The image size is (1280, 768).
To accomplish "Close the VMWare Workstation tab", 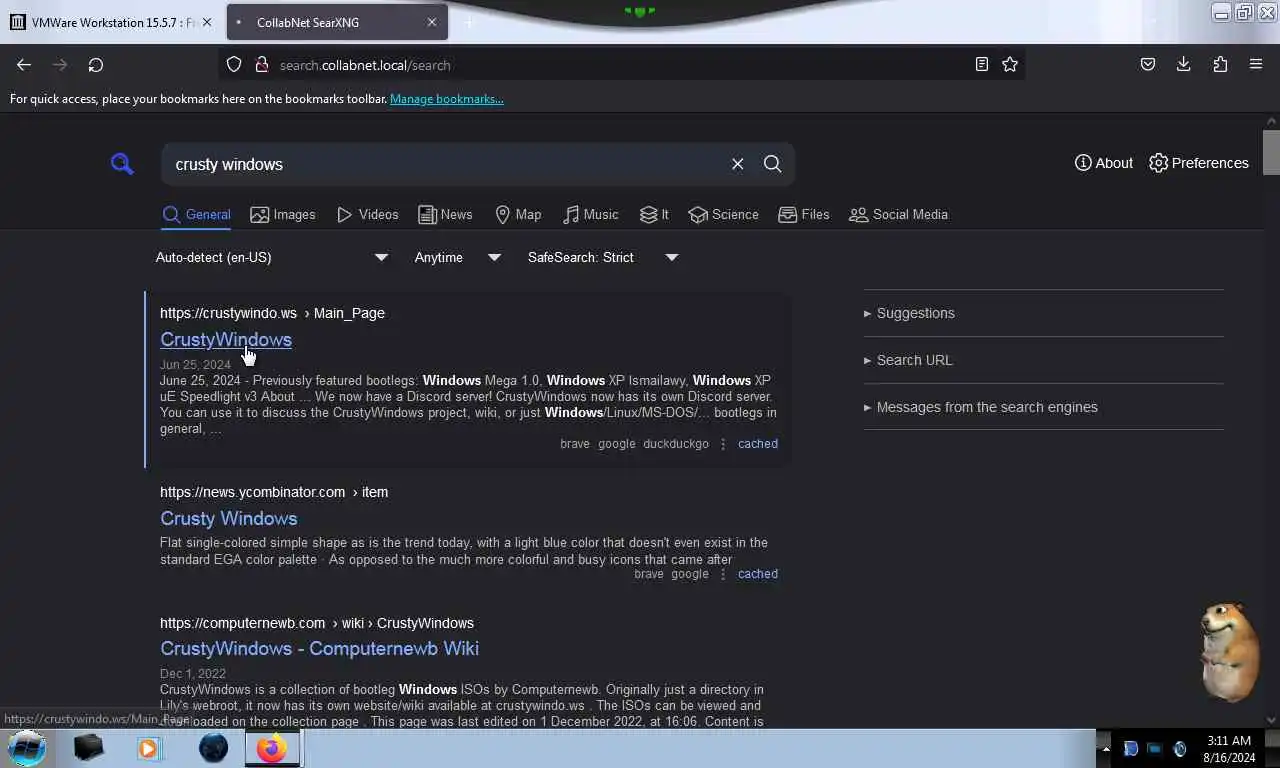I will 206,22.
